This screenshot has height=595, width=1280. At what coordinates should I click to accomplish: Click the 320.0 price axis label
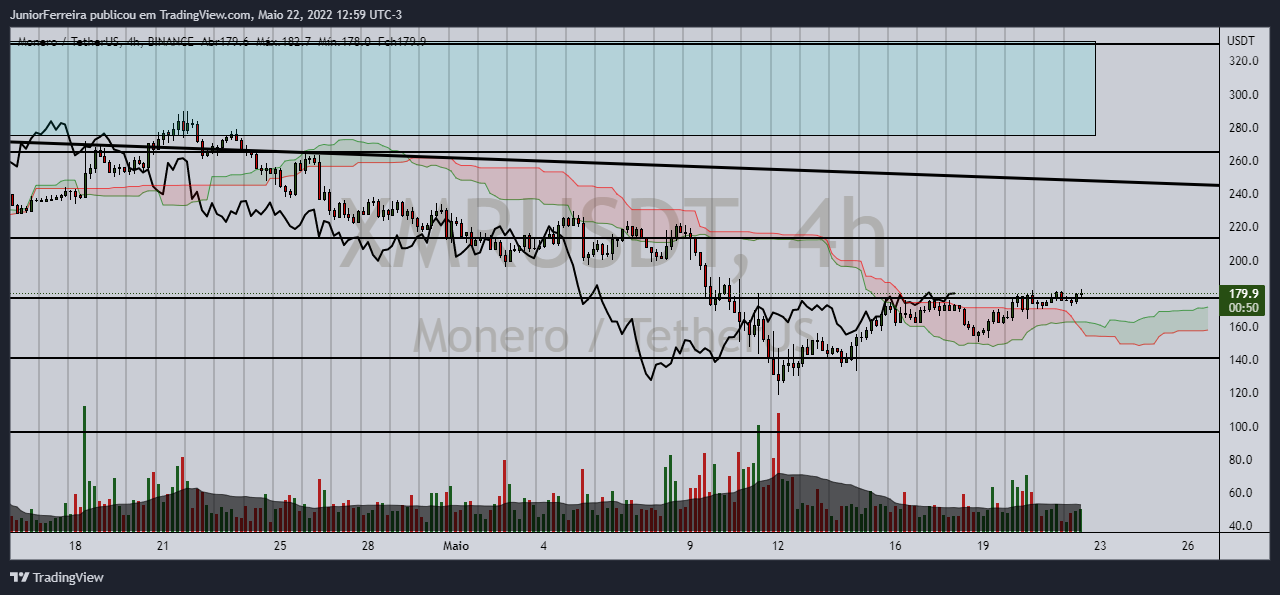(x=1243, y=61)
